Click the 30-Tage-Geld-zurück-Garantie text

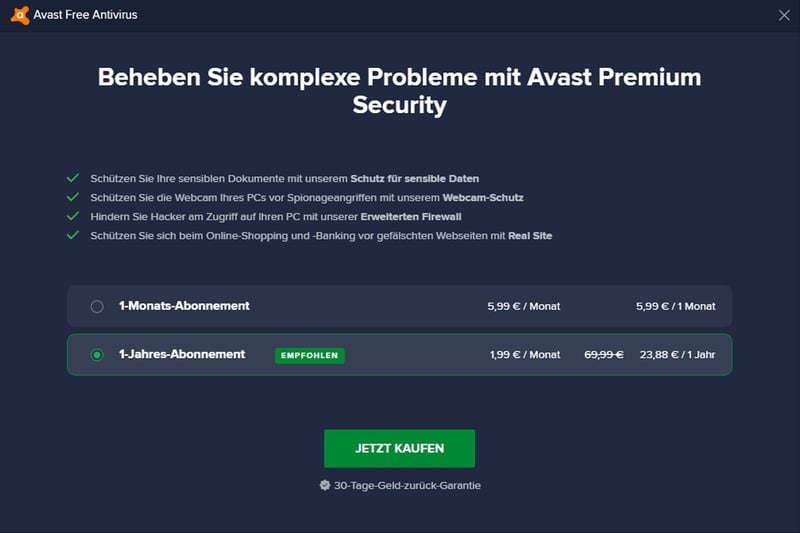[x=407, y=486]
